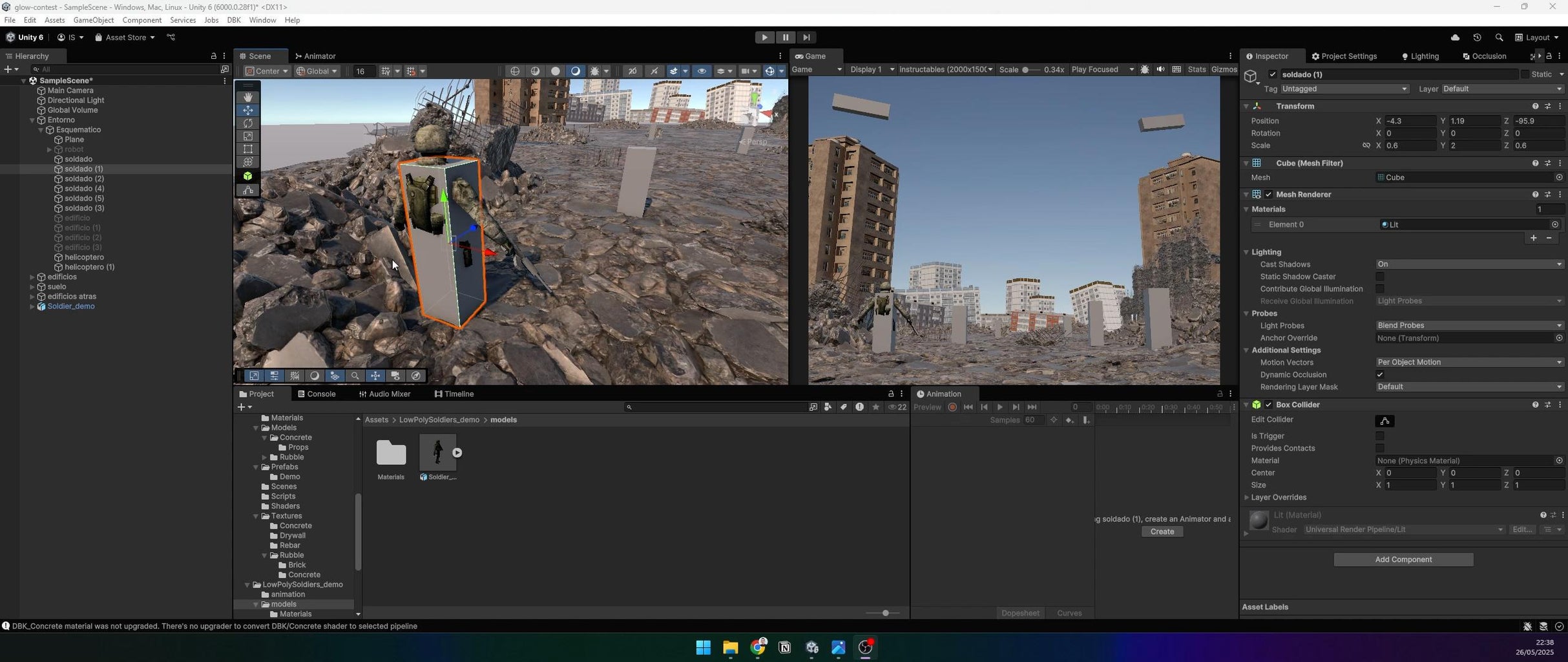This screenshot has width=1568, height=662.
Task: Toggle the Game view frame debugger bug icon
Action: tap(1145, 69)
